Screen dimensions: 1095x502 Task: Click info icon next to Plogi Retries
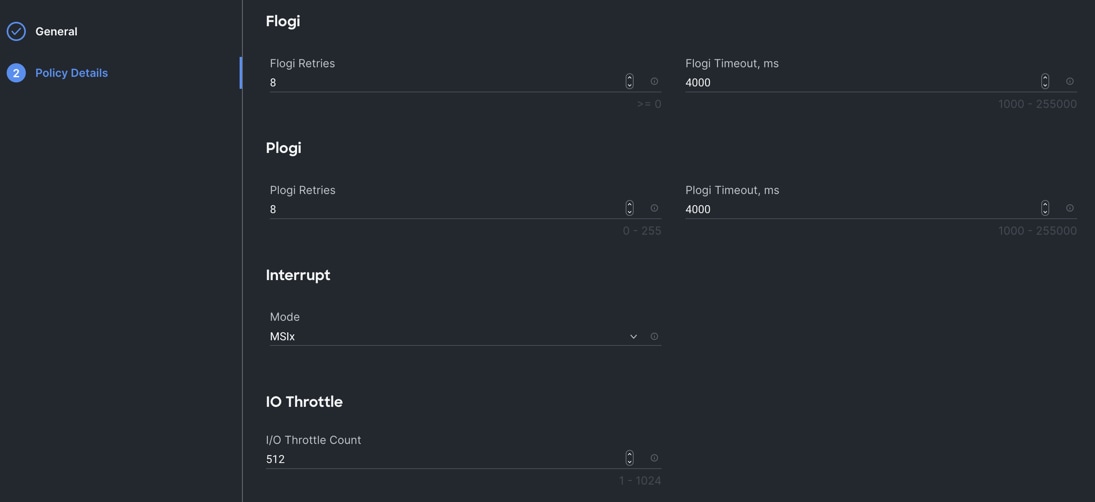(654, 209)
